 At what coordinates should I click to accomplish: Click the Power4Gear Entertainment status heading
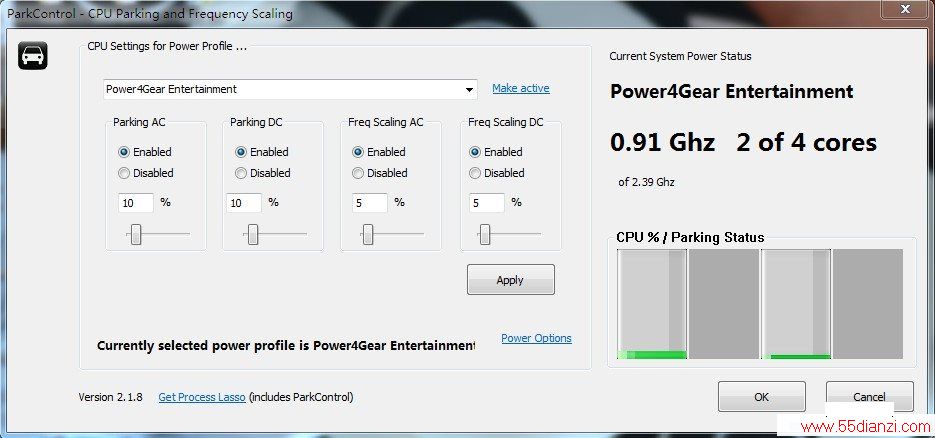[x=732, y=92]
